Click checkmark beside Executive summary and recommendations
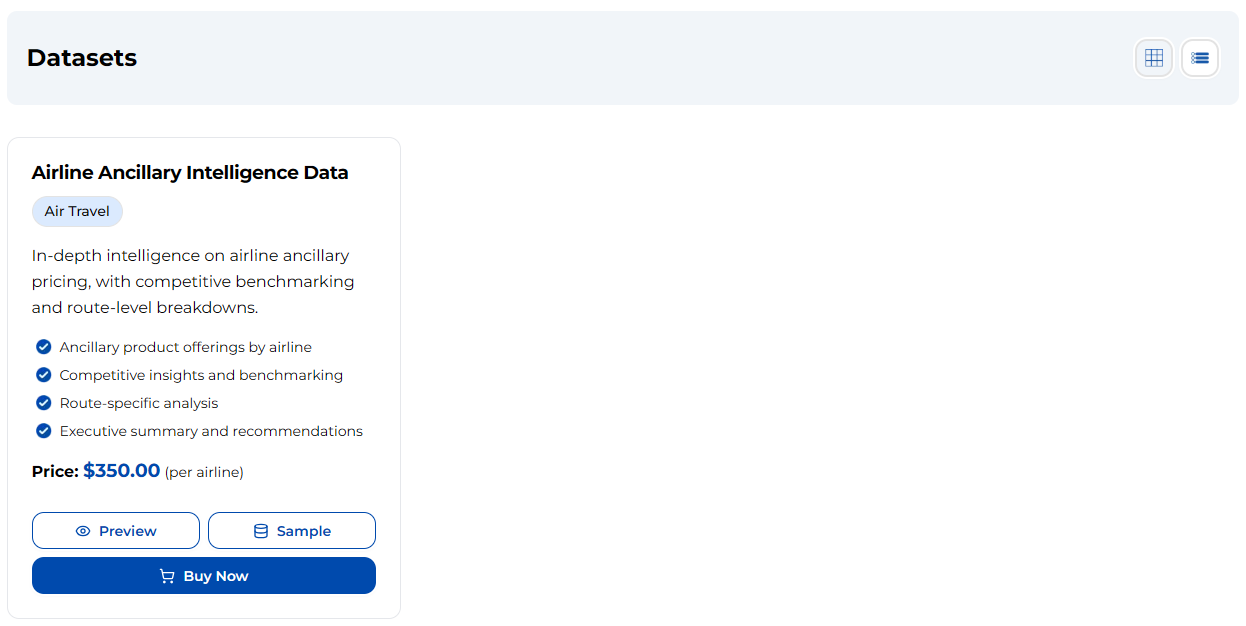Image resolution: width=1246 pixels, height=626 pixels. coord(43,431)
